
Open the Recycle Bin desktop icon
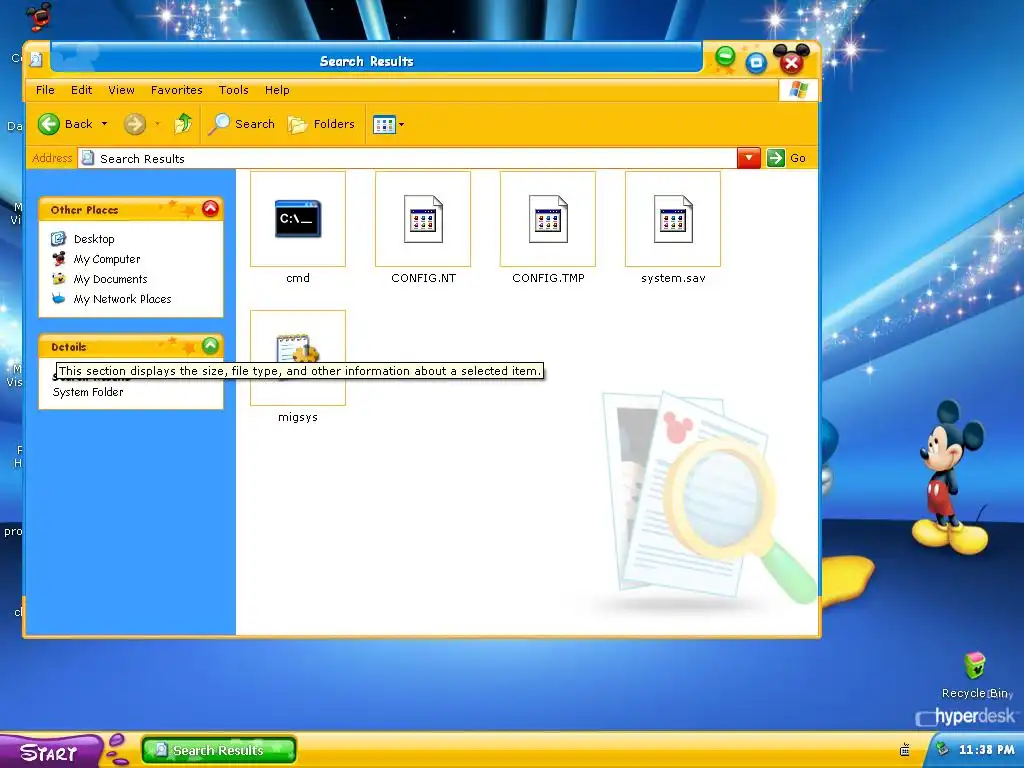pos(975,666)
